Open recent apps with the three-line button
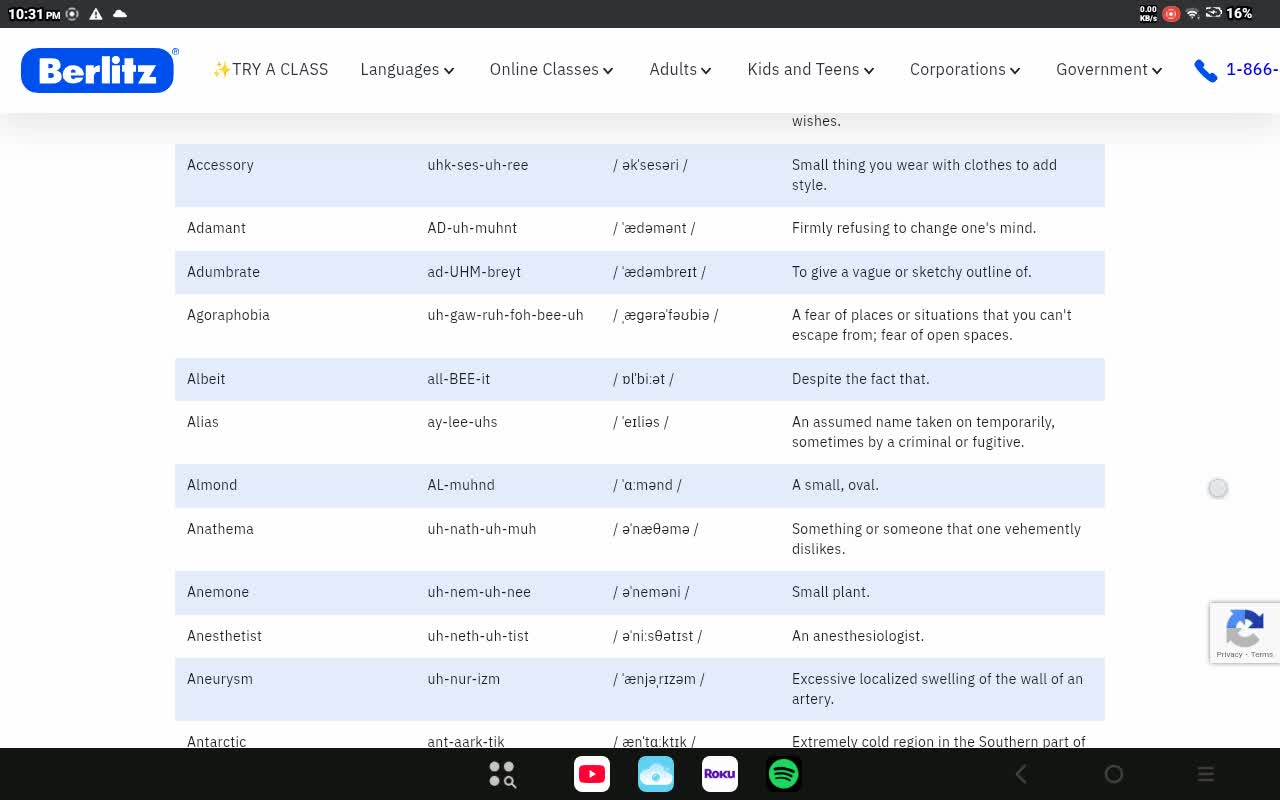Image resolution: width=1280 pixels, height=800 pixels. [1206, 774]
